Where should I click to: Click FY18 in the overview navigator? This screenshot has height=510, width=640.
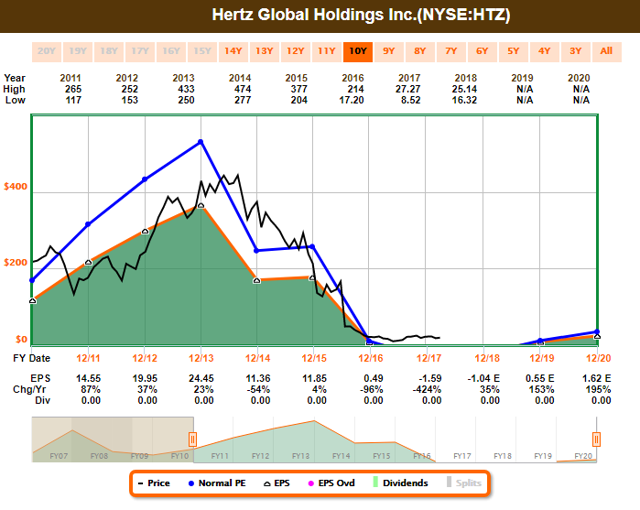coord(502,456)
